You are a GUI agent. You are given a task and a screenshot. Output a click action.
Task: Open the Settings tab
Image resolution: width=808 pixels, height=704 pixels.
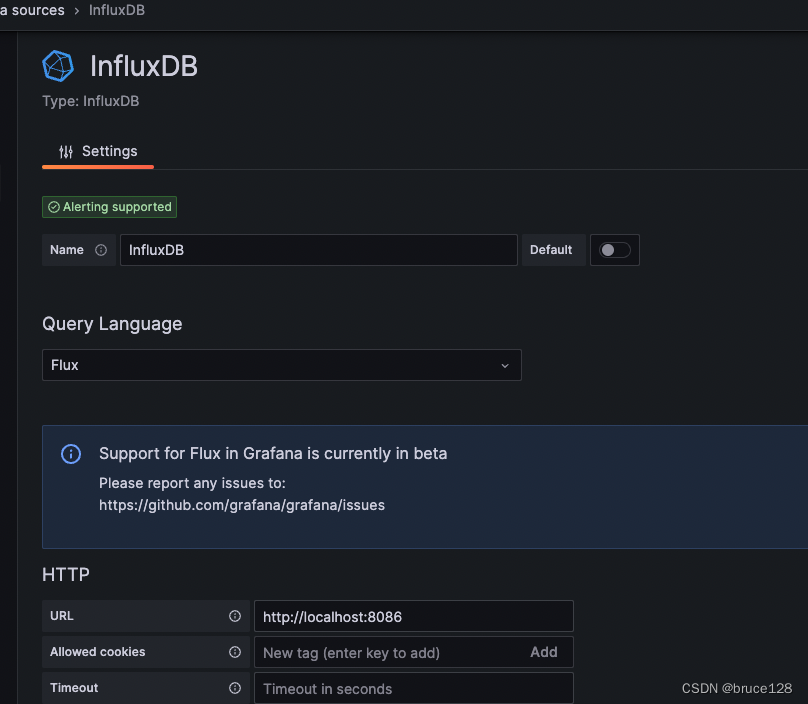[98, 152]
